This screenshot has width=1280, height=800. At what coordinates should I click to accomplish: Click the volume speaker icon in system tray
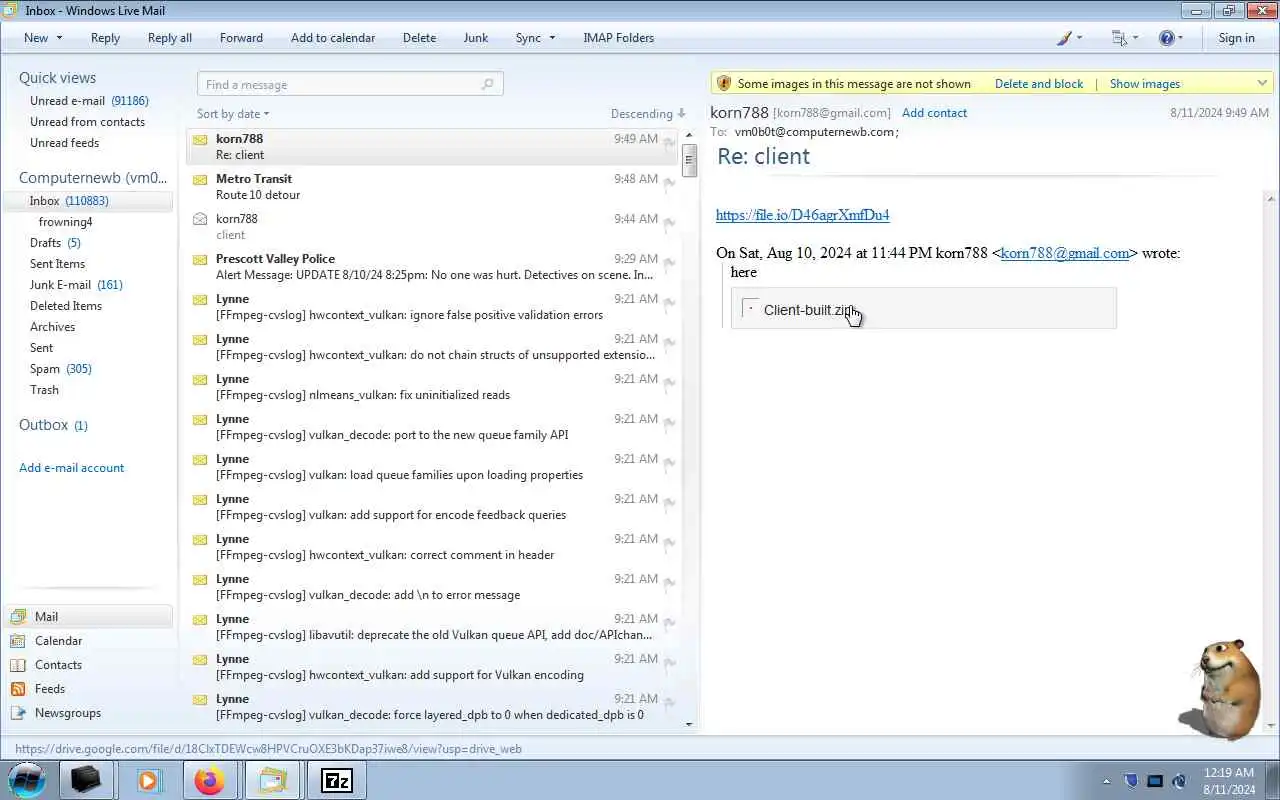(x=1179, y=781)
